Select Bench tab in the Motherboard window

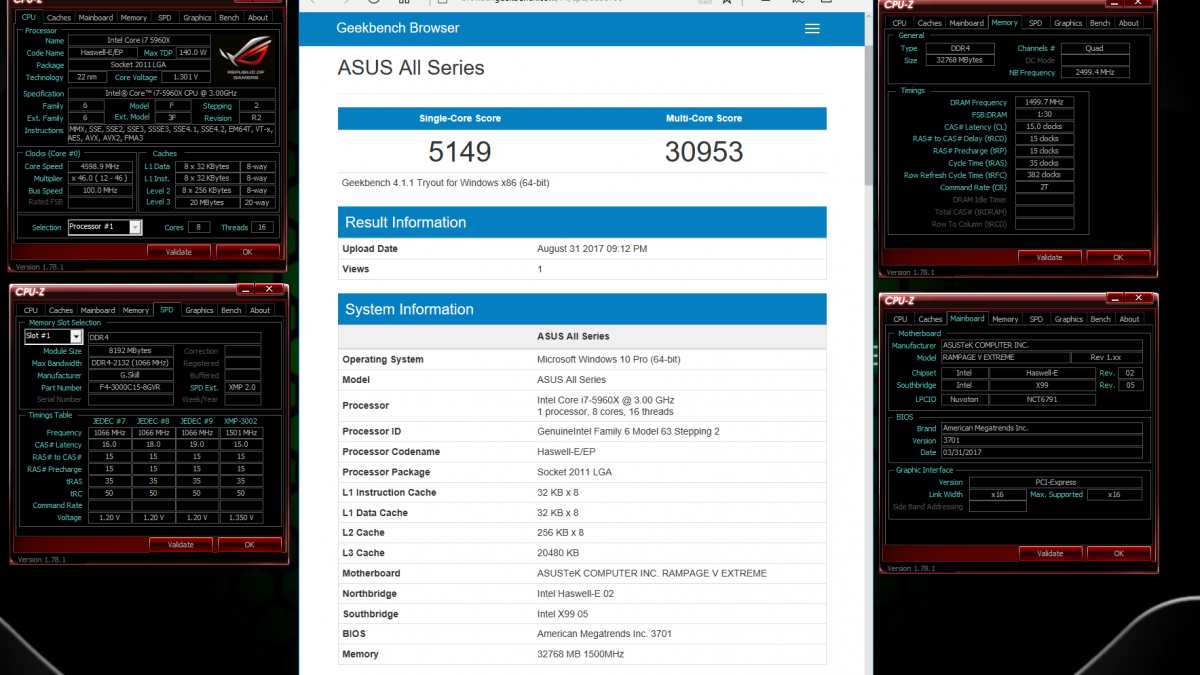tap(1101, 319)
